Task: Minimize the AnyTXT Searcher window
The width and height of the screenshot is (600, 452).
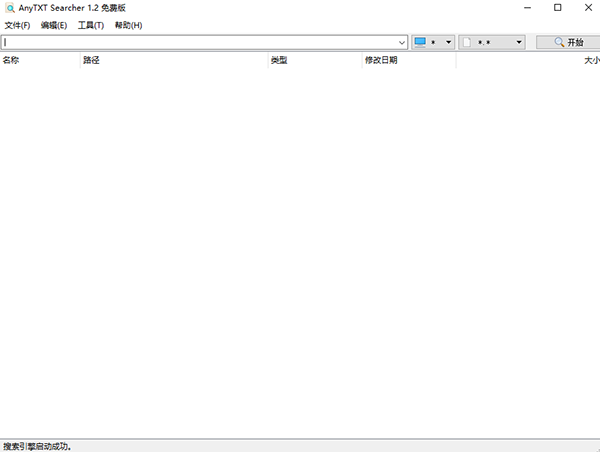Action: click(x=527, y=8)
